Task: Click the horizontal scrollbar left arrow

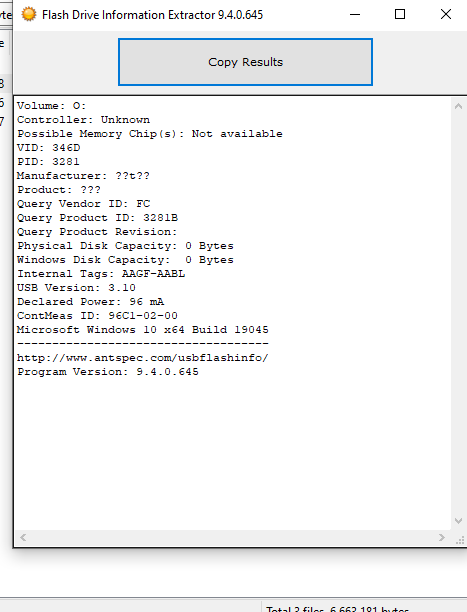Action: point(23,537)
